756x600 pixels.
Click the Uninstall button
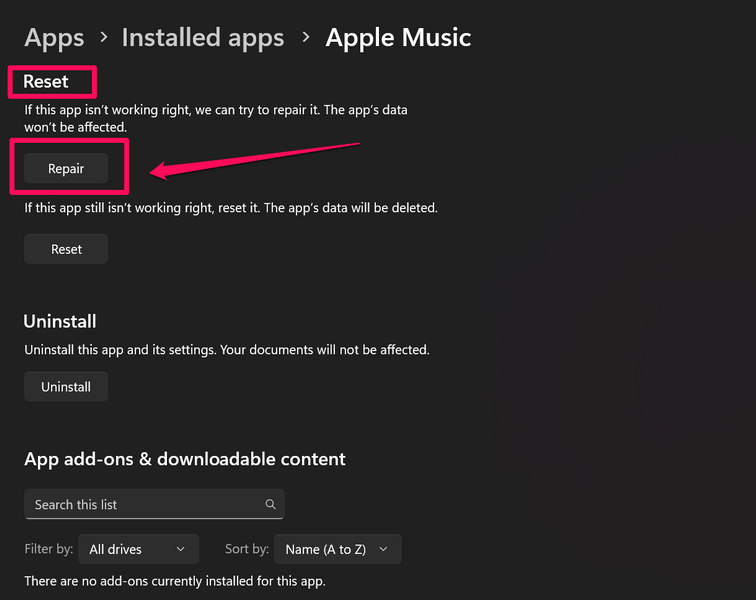point(66,387)
